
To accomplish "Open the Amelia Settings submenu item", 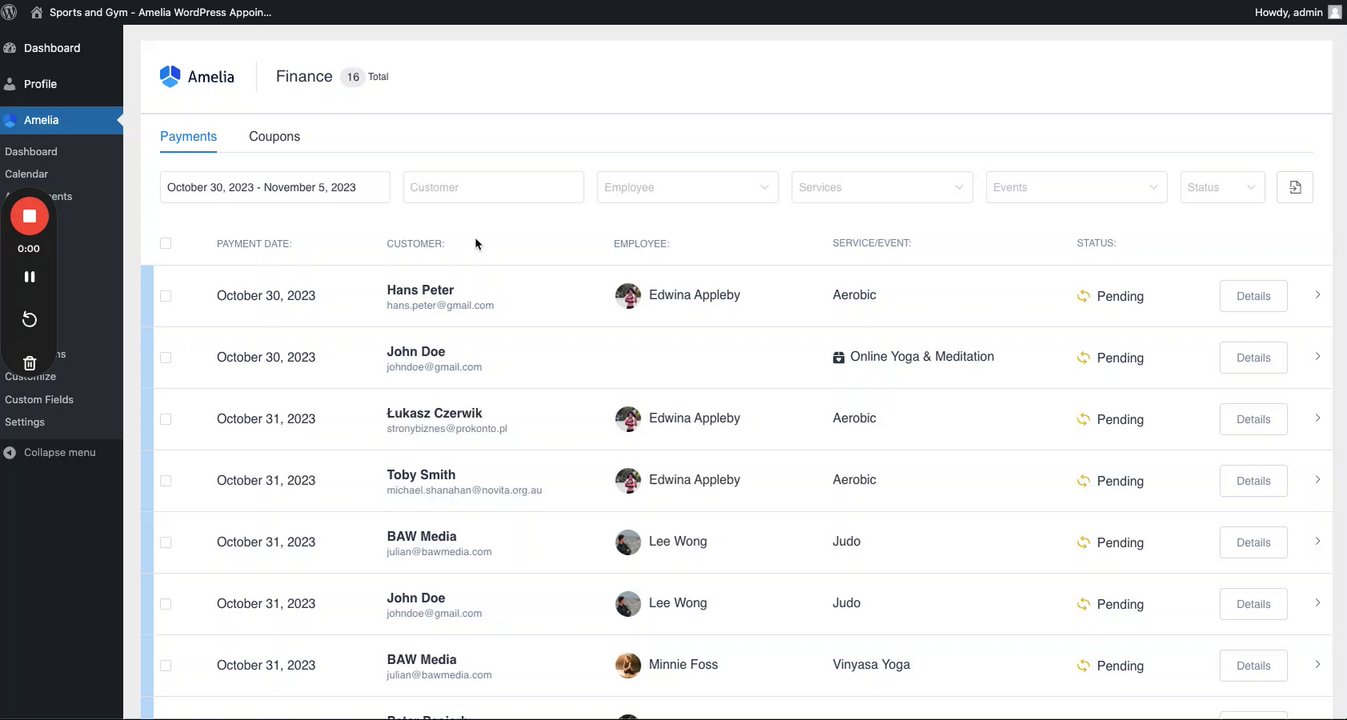I will 25,422.
